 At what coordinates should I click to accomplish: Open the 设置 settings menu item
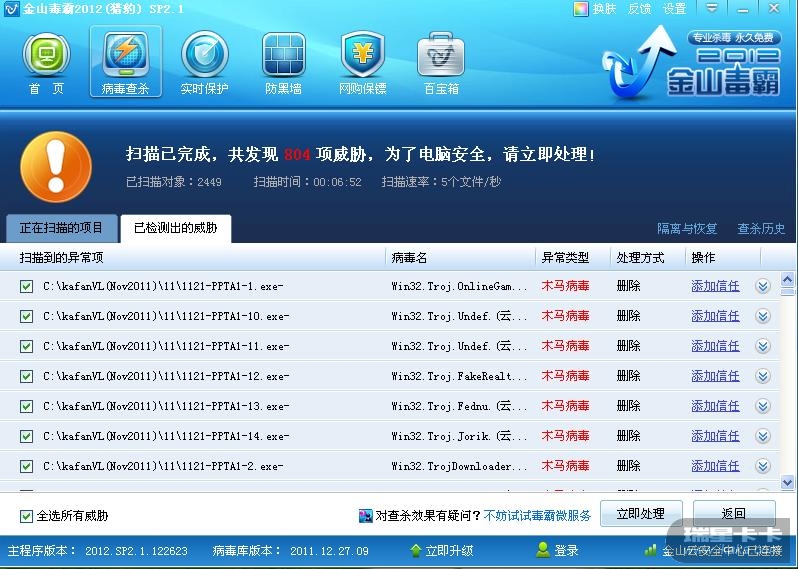point(674,9)
